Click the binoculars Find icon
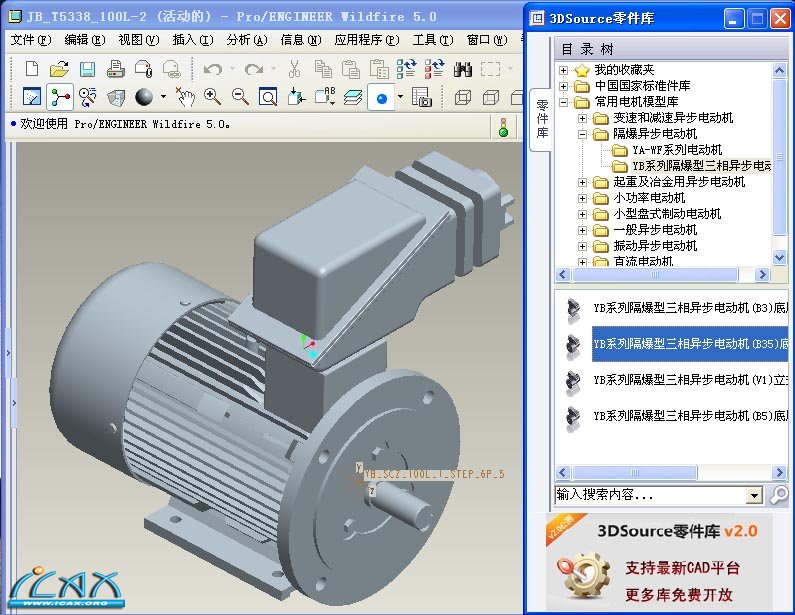Image resolution: width=795 pixels, height=615 pixels. point(463,69)
